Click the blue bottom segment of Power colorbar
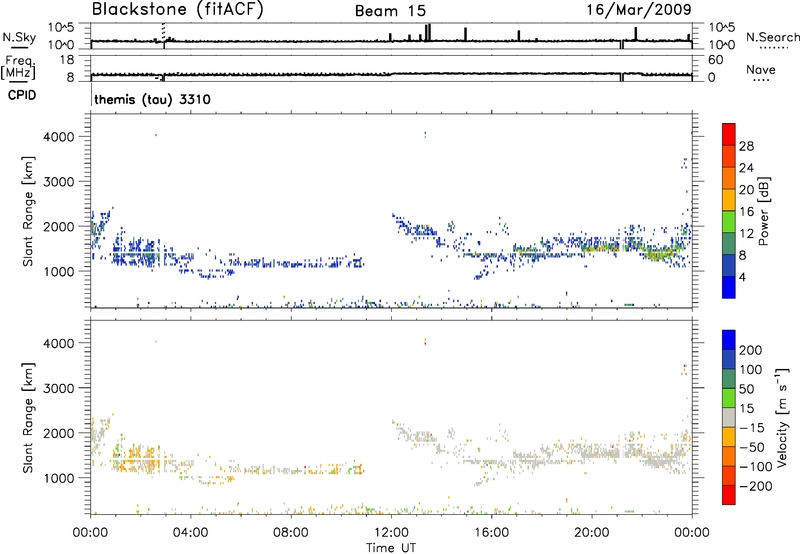This screenshot has height=554, width=800. point(729,287)
